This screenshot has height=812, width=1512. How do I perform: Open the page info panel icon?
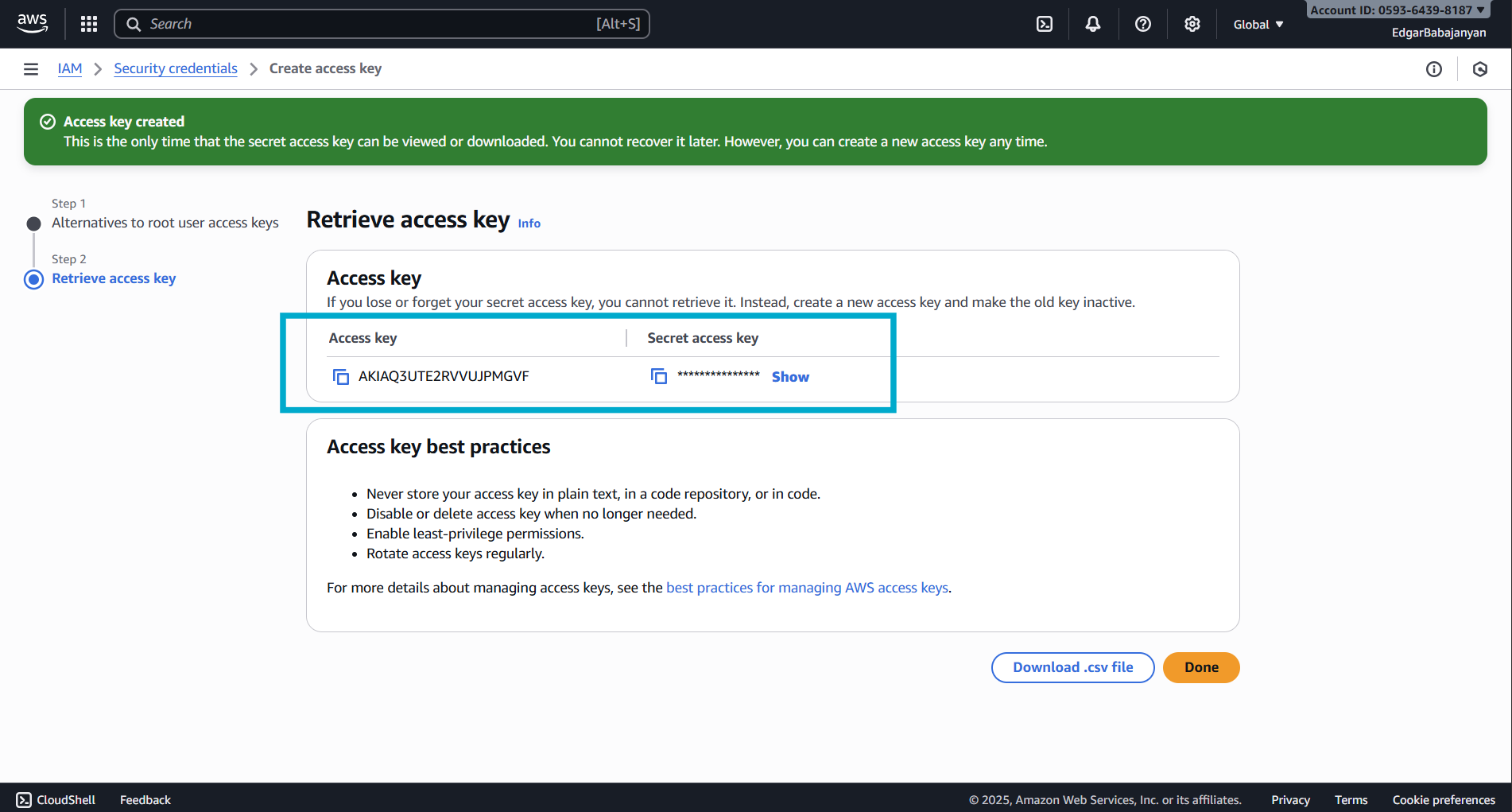[x=1434, y=69]
